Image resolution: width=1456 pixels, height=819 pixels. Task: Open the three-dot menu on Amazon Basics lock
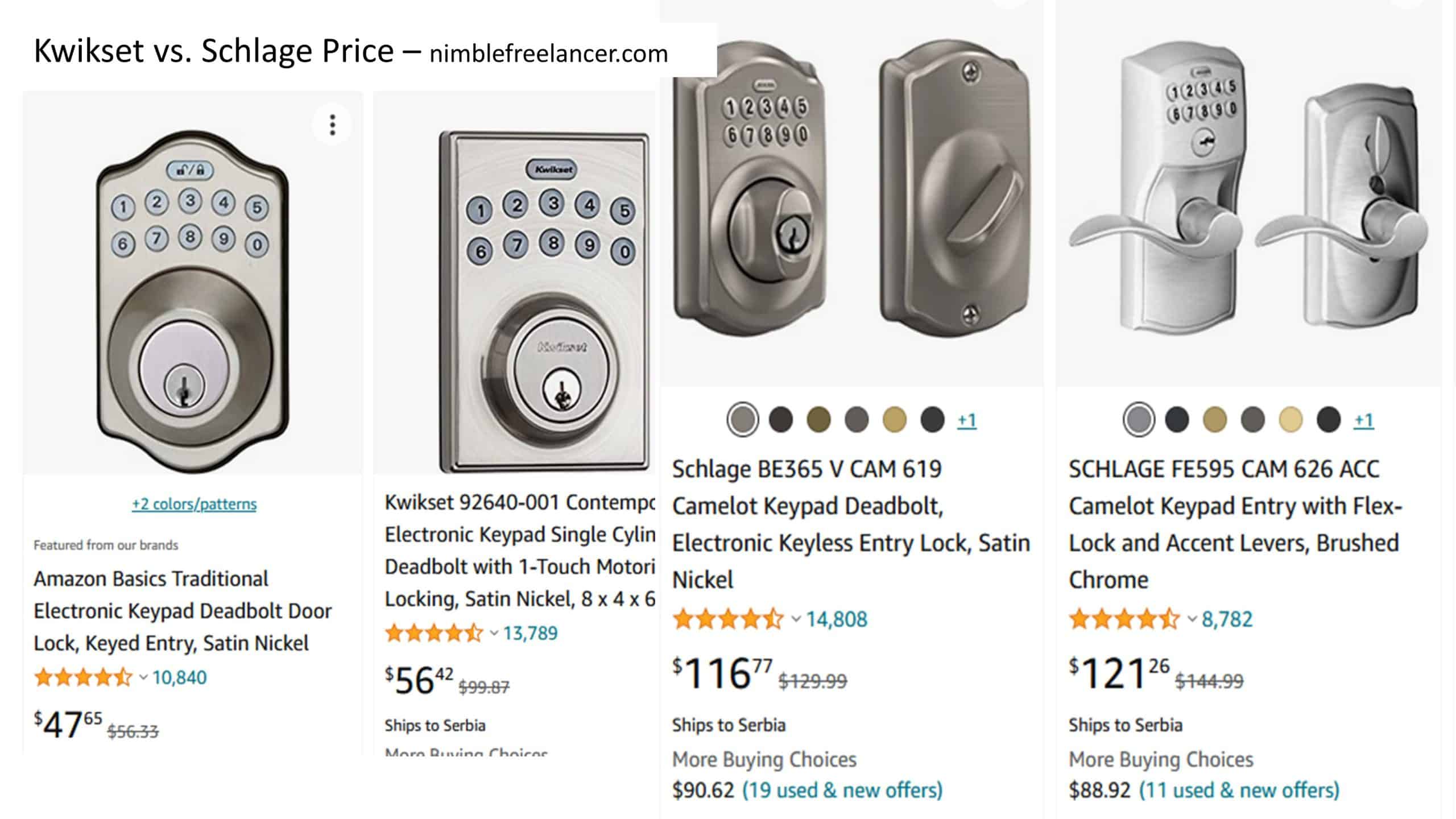[332, 125]
